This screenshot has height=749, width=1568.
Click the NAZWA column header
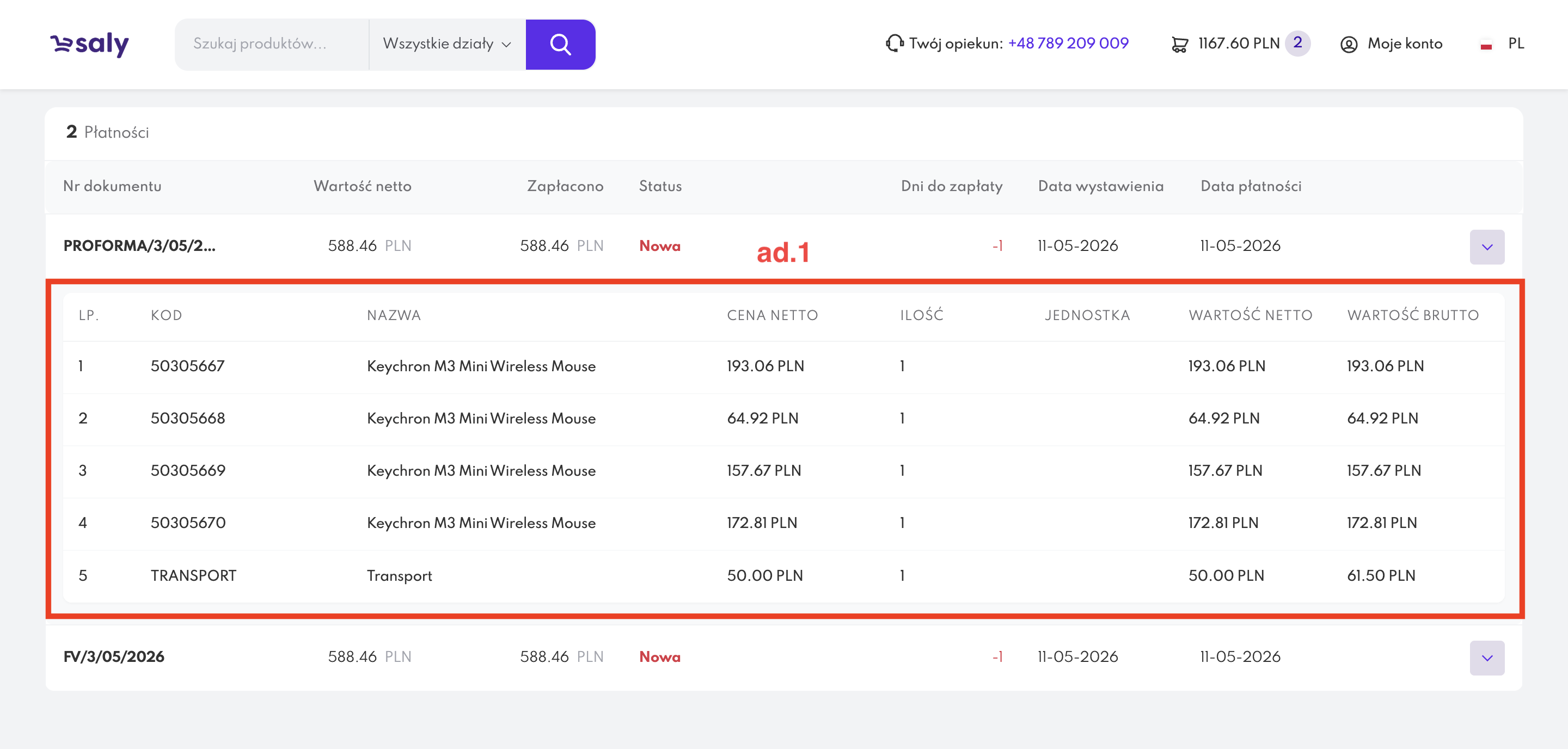(x=394, y=315)
